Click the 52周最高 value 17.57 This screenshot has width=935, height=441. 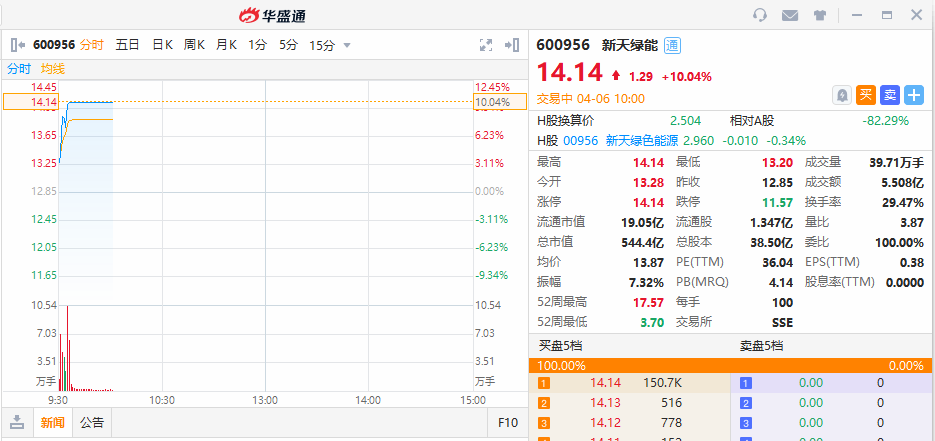click(x=647, y=302)
